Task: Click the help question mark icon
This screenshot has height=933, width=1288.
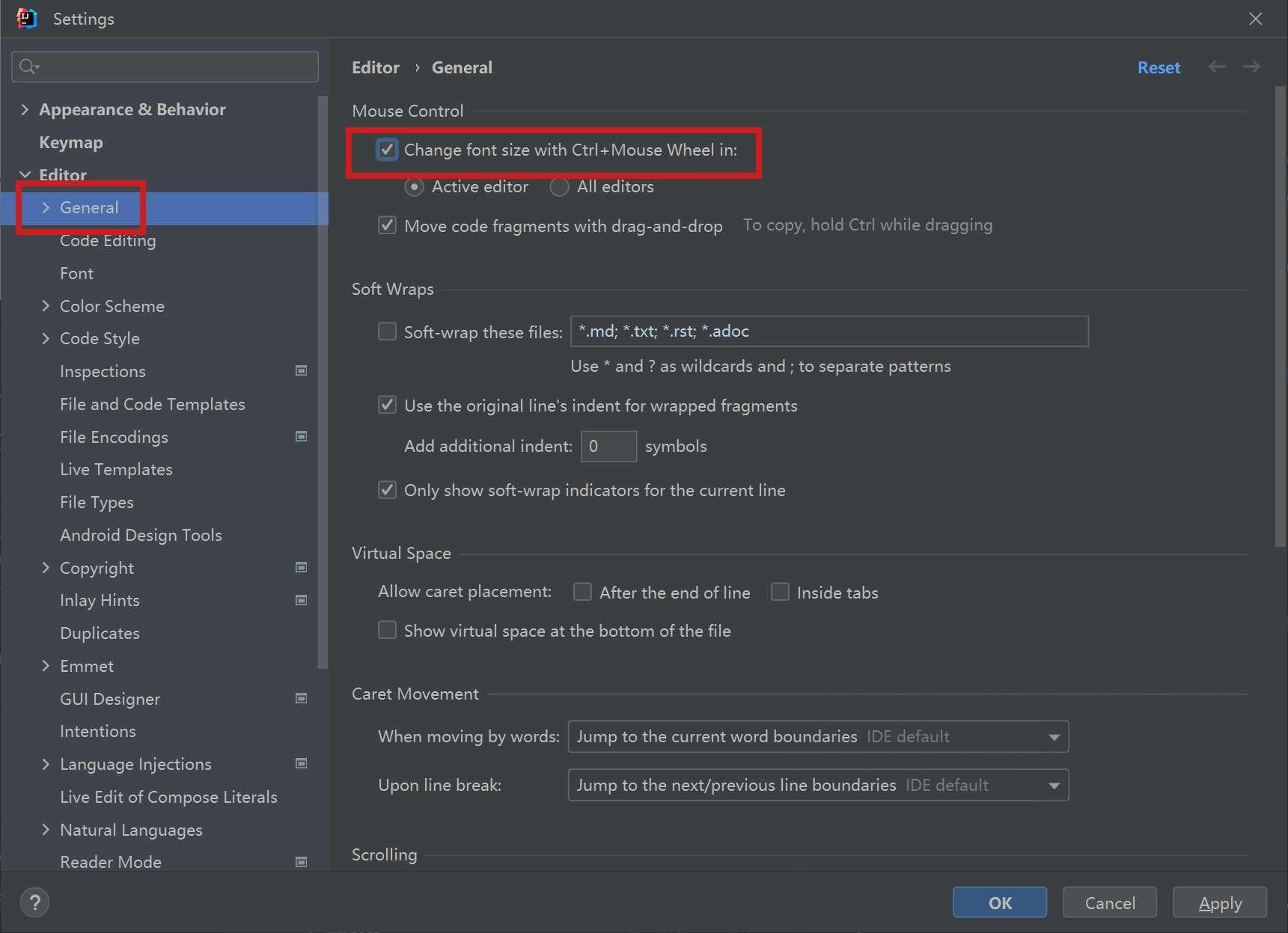Action: 34,902
